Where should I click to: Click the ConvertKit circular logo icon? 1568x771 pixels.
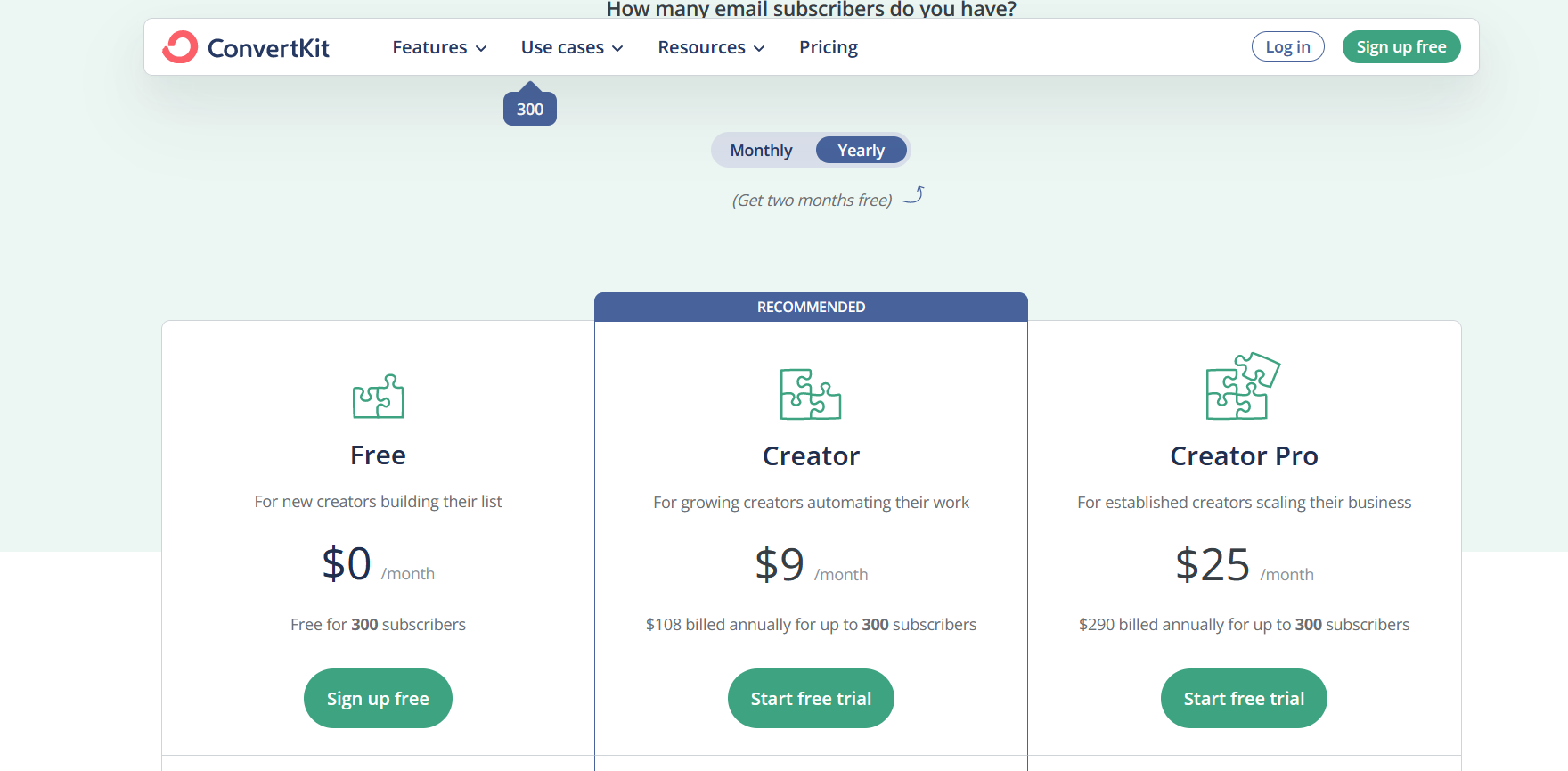[180, 47]
